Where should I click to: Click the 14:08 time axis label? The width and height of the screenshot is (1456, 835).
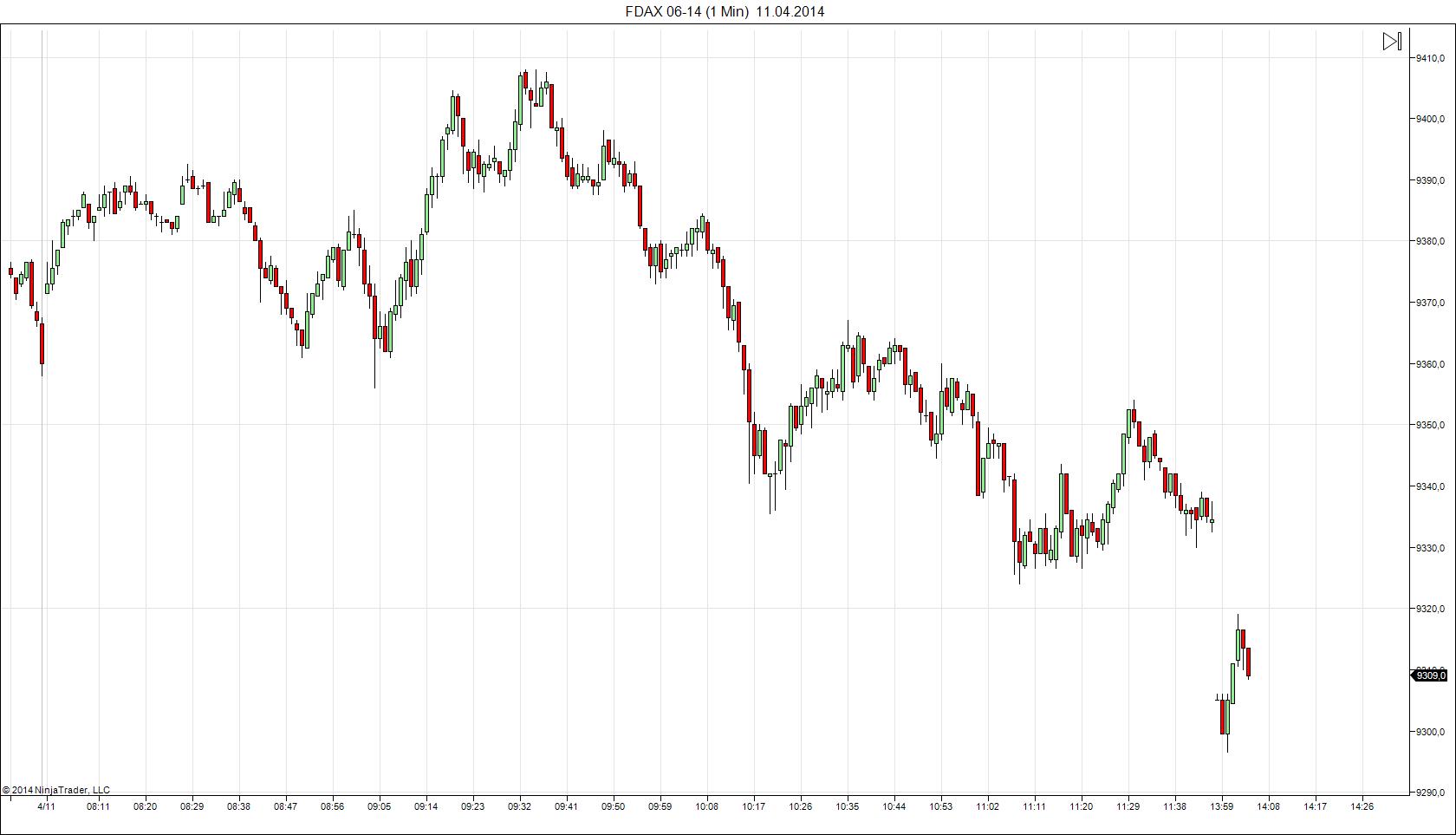tap(1269, 806)
